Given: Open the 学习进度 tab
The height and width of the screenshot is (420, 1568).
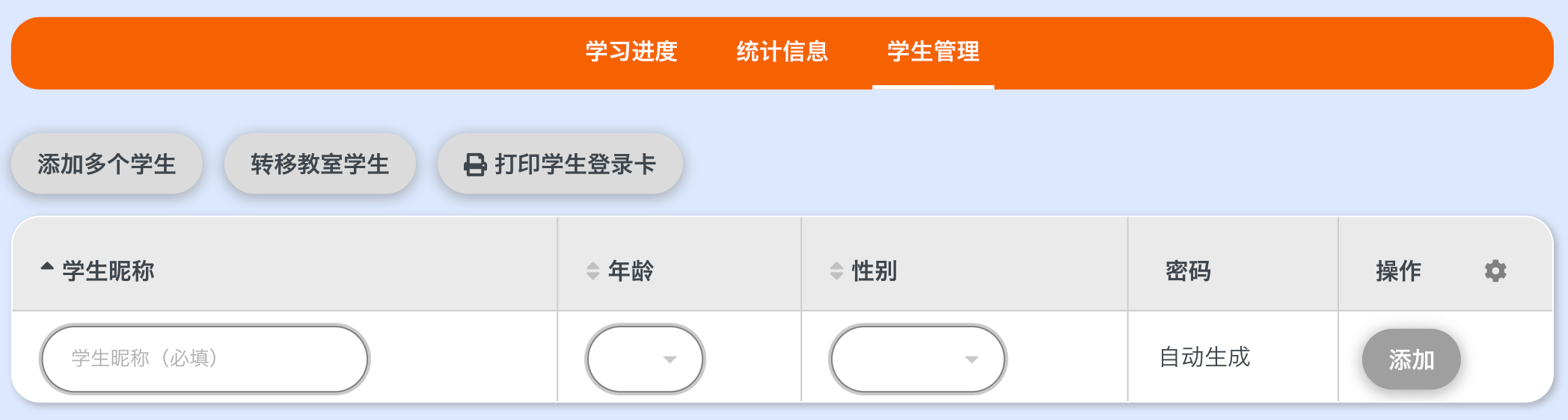Looking at the screenshot, I should click(631, 52).
